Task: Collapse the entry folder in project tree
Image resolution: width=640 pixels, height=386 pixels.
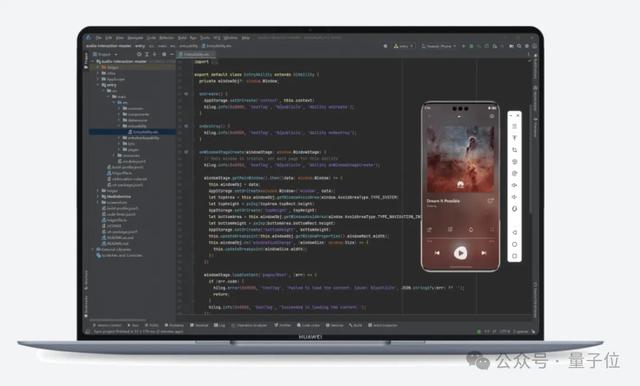Action: [99, 85]
